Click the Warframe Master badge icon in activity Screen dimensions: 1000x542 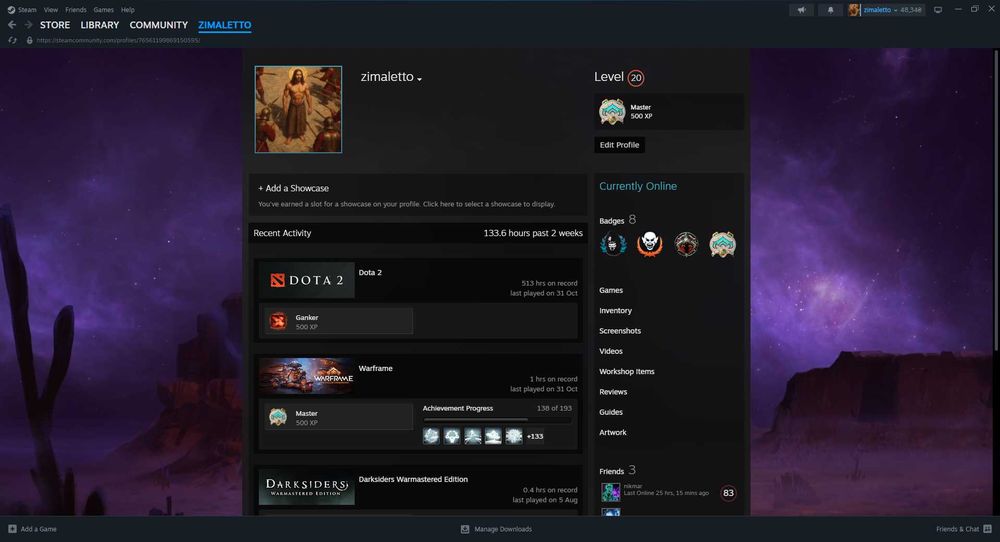pos(278,417)
